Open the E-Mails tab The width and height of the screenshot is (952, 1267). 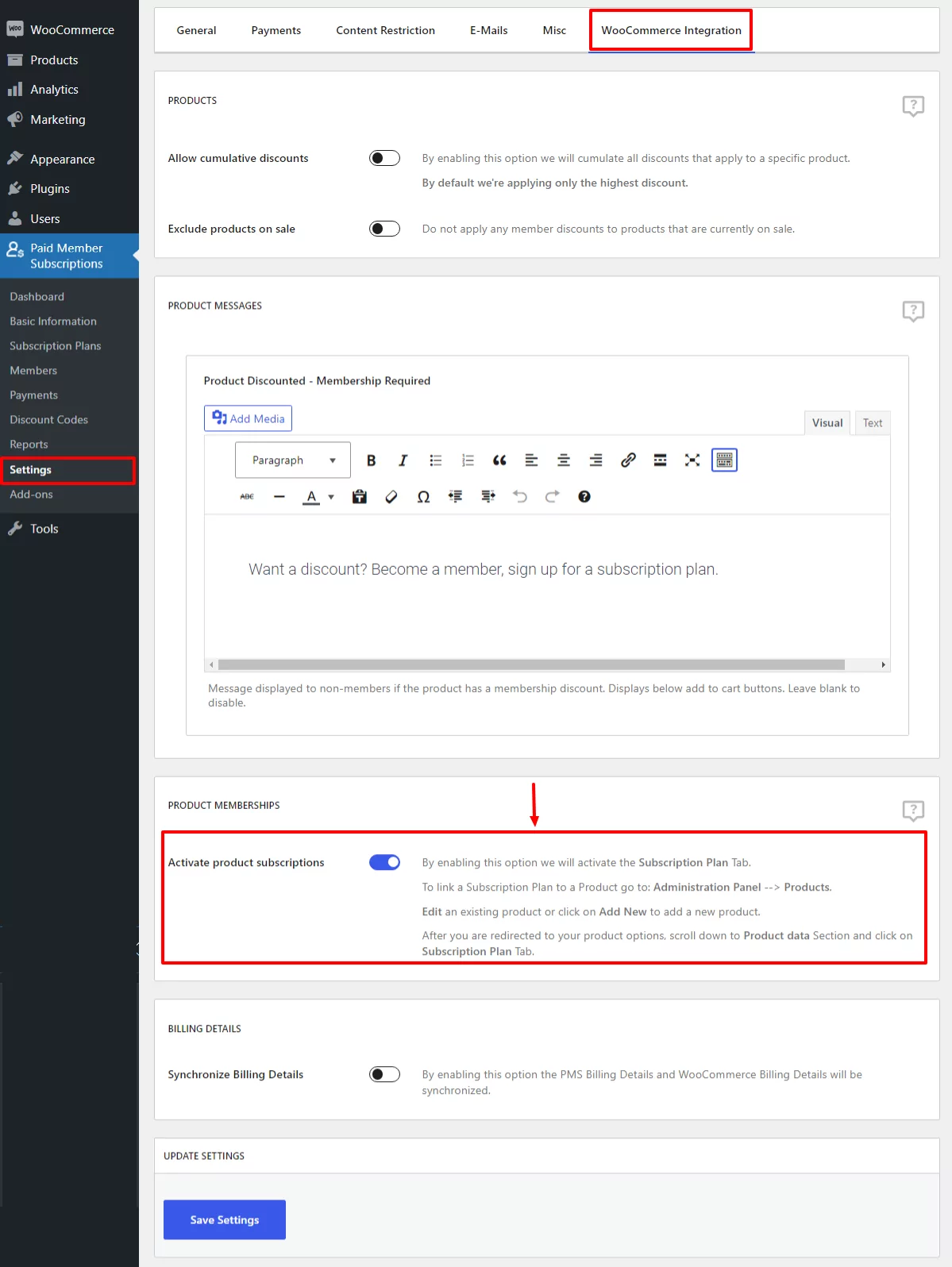pyautogui.click(x=488, y=30)
